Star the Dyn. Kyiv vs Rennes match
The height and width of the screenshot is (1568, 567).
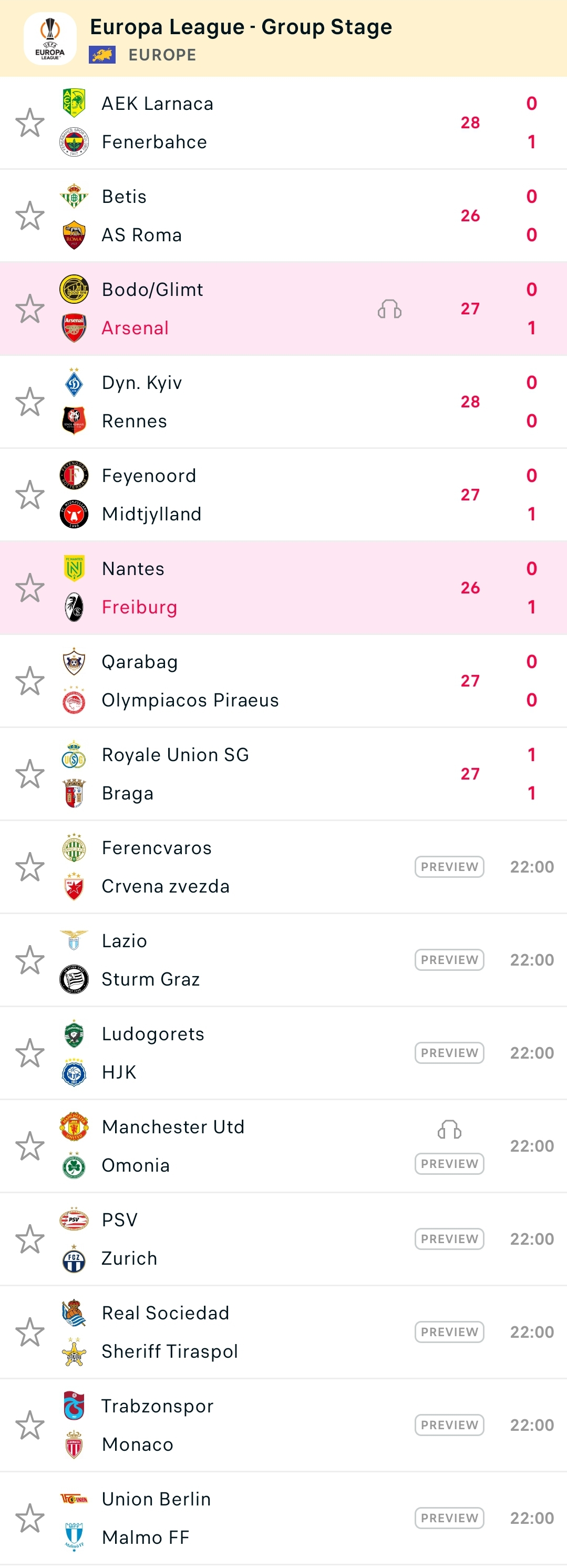click(30, 402)
